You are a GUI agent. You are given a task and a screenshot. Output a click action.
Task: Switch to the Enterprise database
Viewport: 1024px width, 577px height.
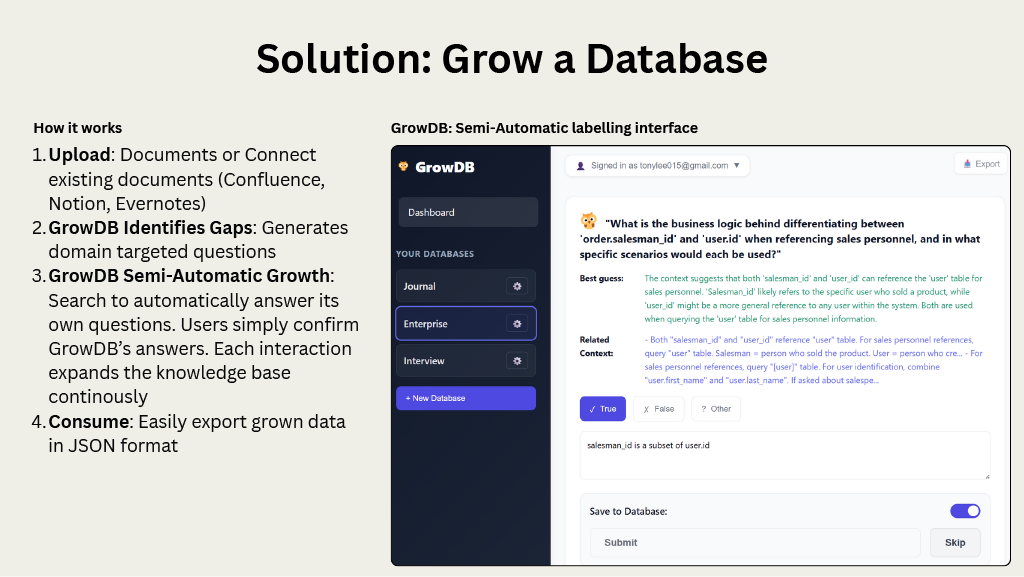[455, 323]
